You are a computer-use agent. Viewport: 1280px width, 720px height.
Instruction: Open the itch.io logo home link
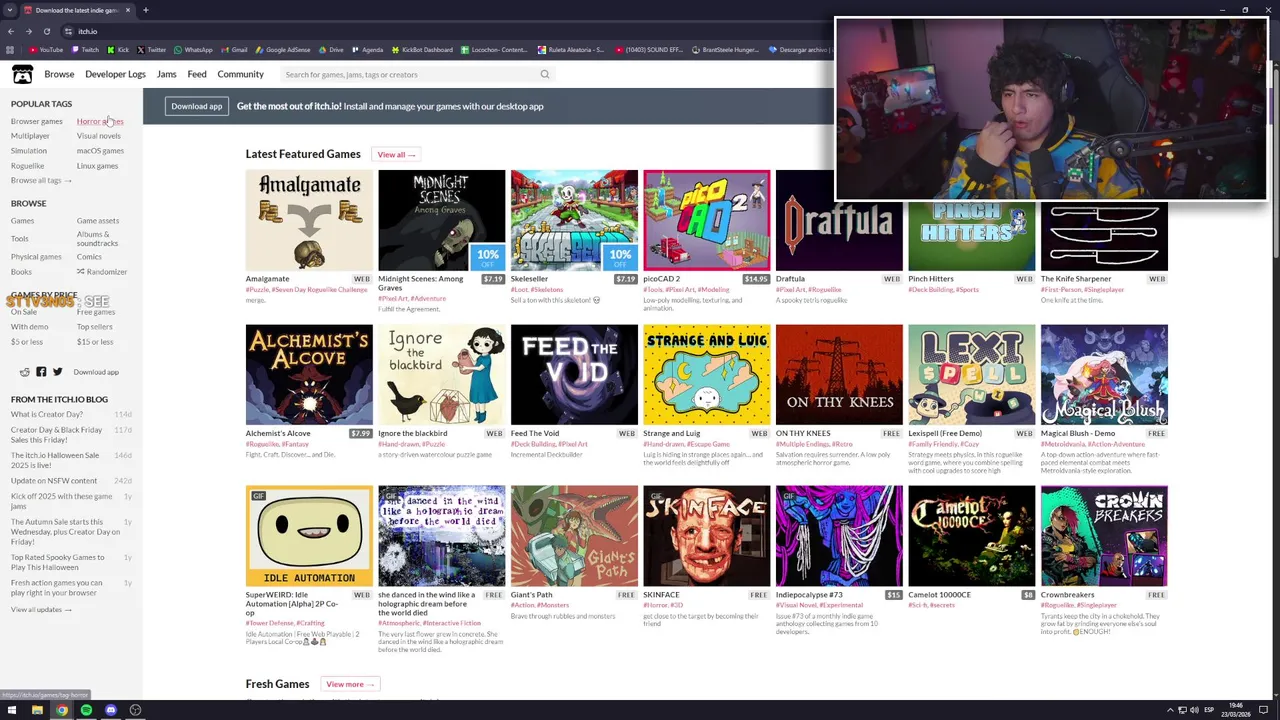22,74
